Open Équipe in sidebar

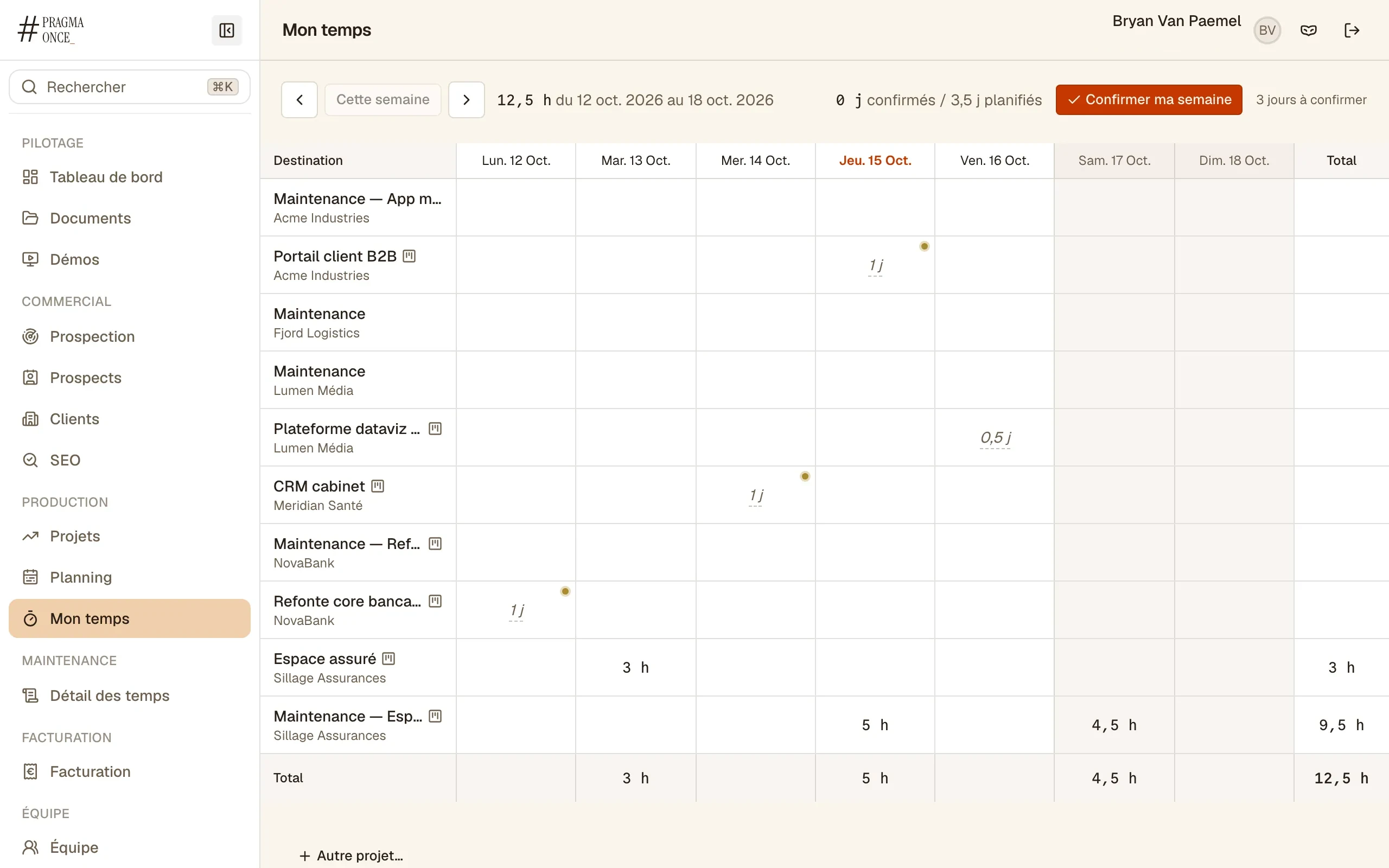(x=130, y=847)
